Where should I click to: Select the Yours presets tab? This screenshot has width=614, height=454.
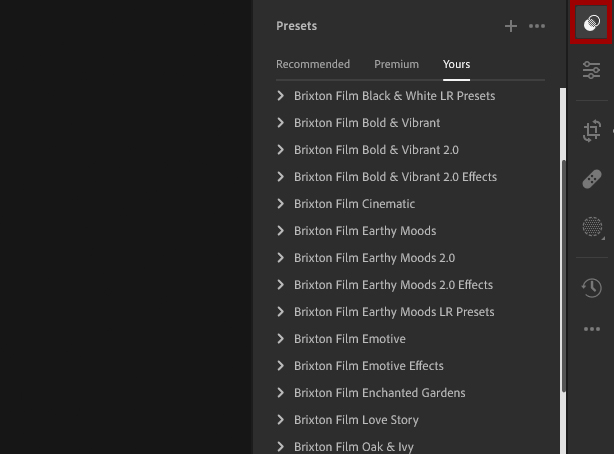click(x=456, y=64)
